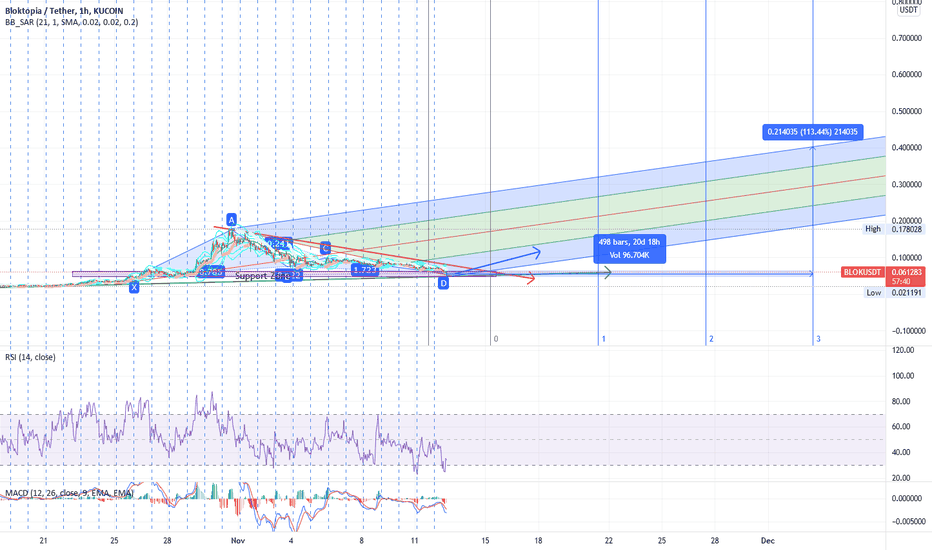Image resolution: width=932 pixels, height=550 pixels.
Task: Click the BLOKUSDT symbol price tag
Action: click(862, 272)
